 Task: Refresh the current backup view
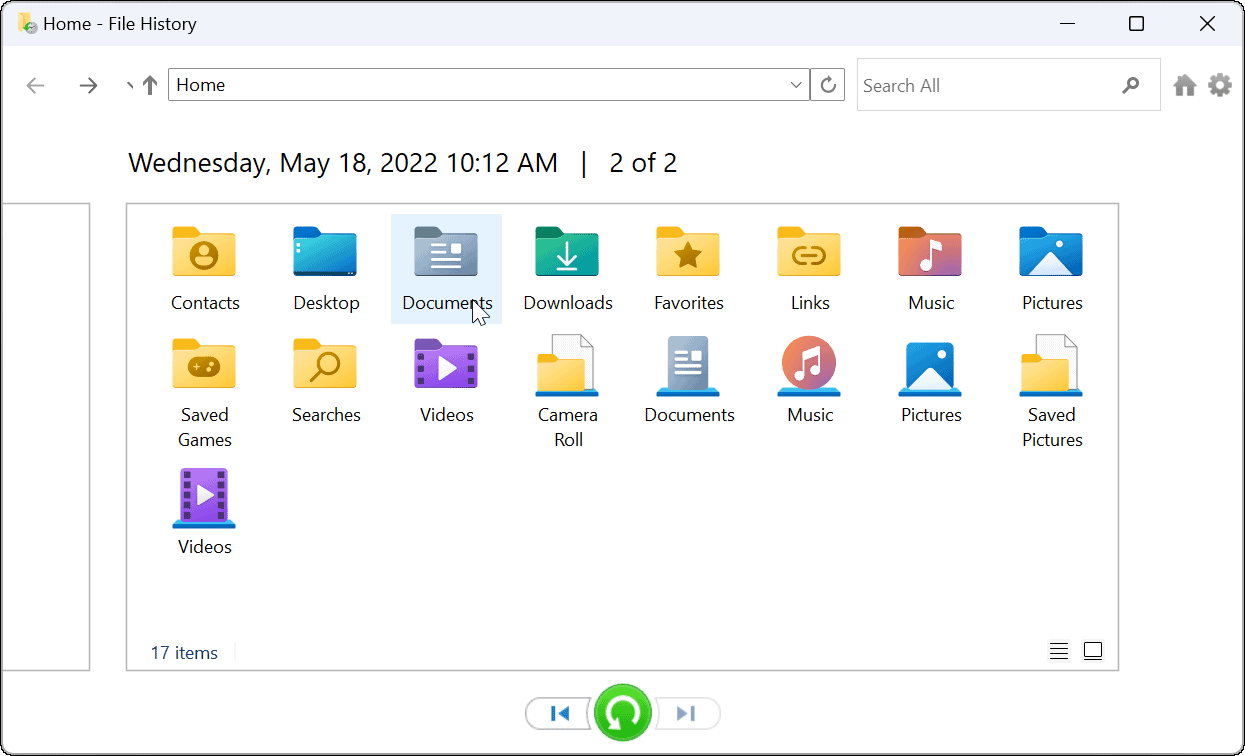click(x=828, y=85)
